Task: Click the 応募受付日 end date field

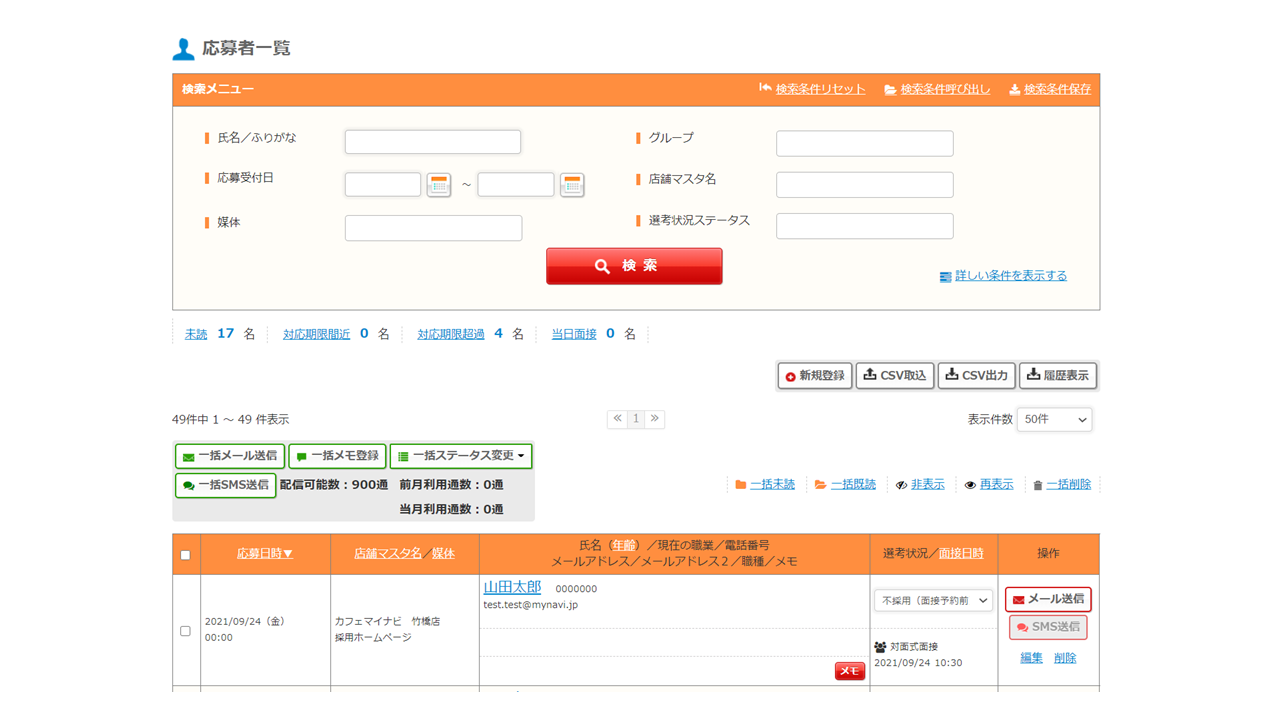Action: (516, 184)
